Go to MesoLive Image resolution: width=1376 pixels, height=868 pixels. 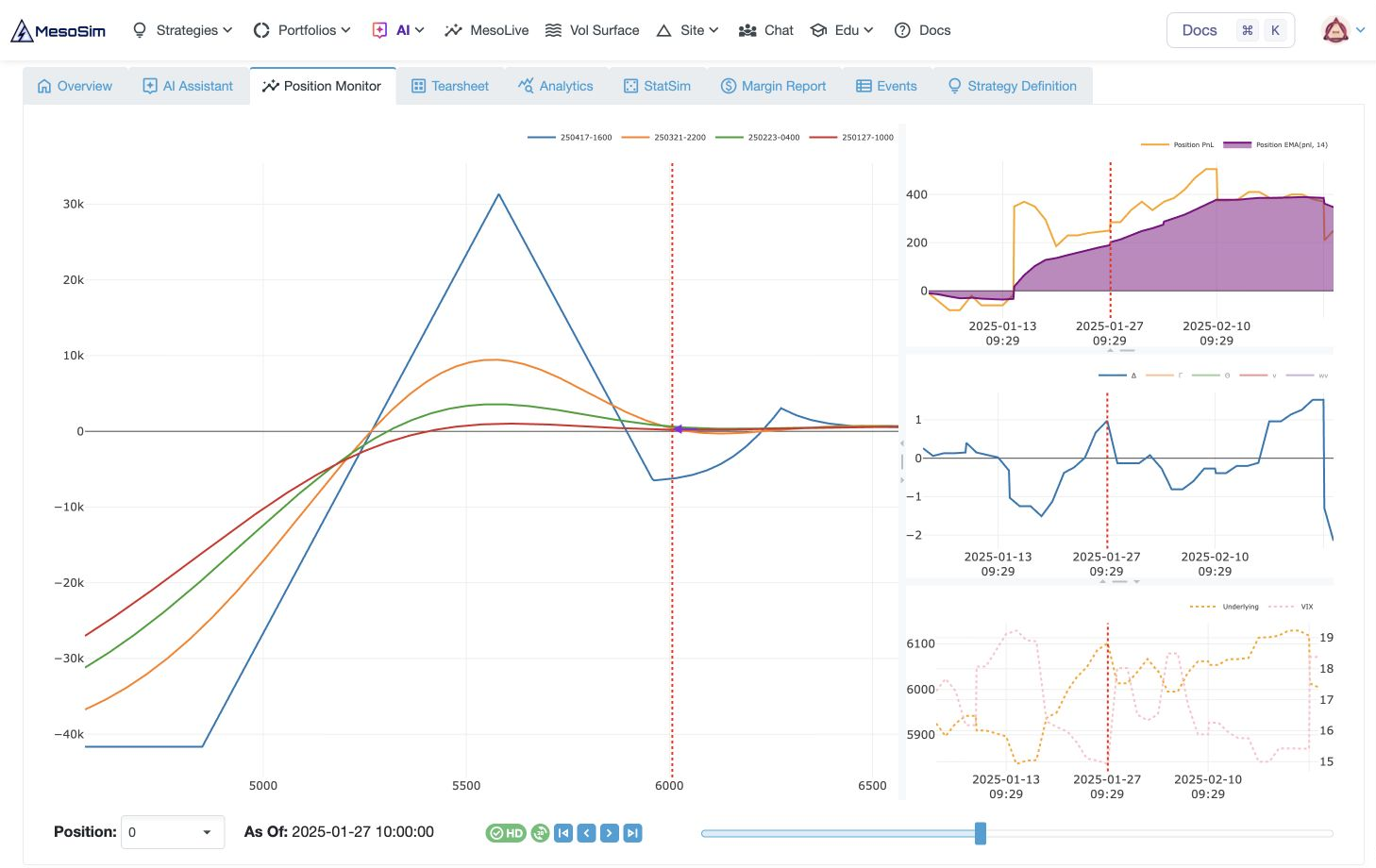point(487,30)
